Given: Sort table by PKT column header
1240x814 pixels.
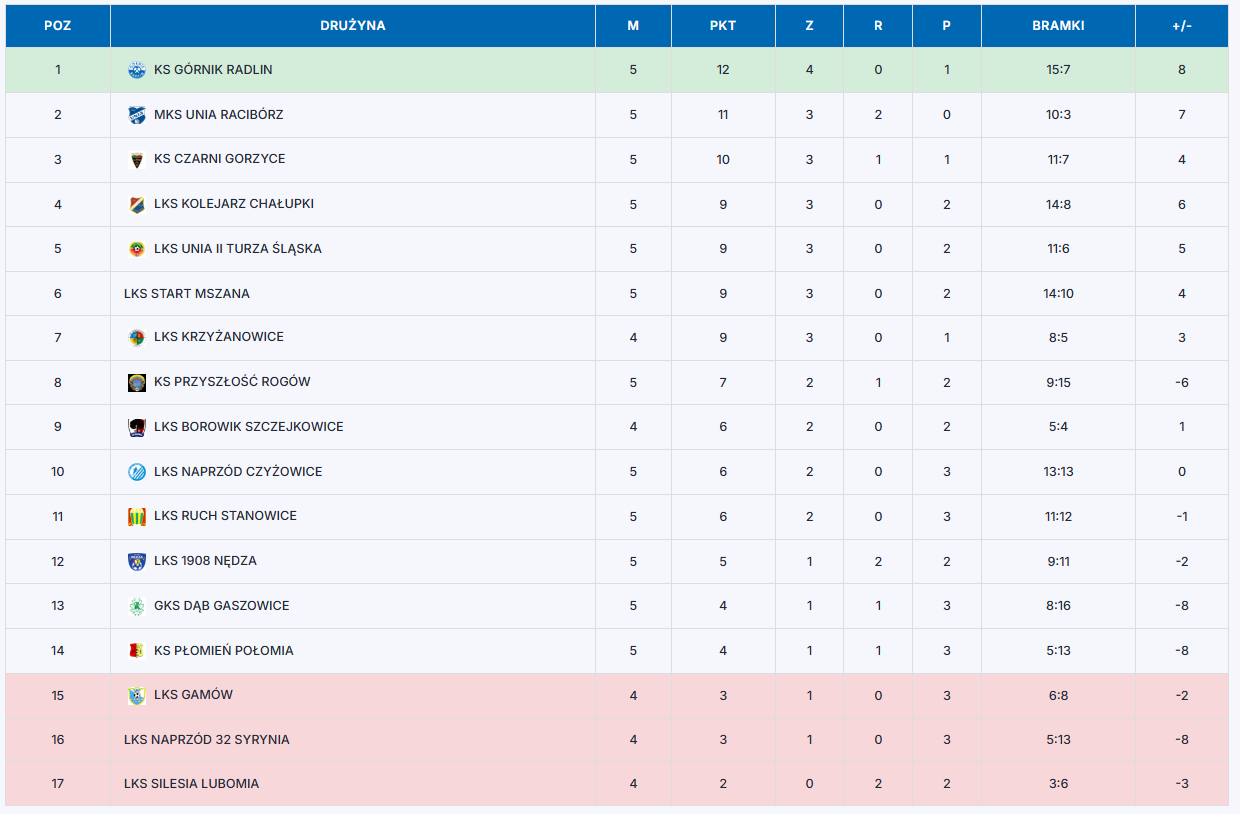Looking at the screenshot, I should [723, 26].
